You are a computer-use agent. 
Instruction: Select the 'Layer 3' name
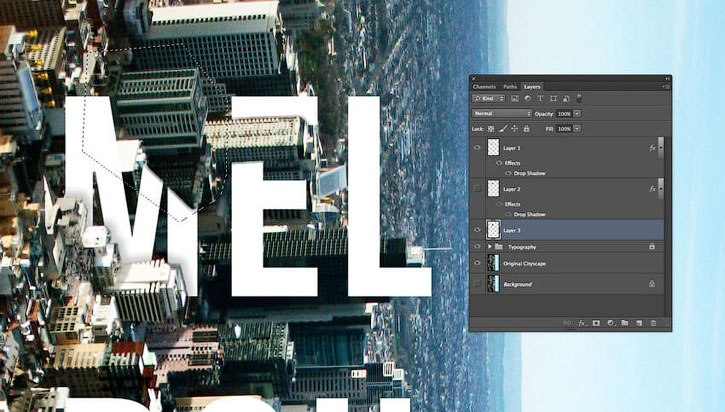click(512, 230)
